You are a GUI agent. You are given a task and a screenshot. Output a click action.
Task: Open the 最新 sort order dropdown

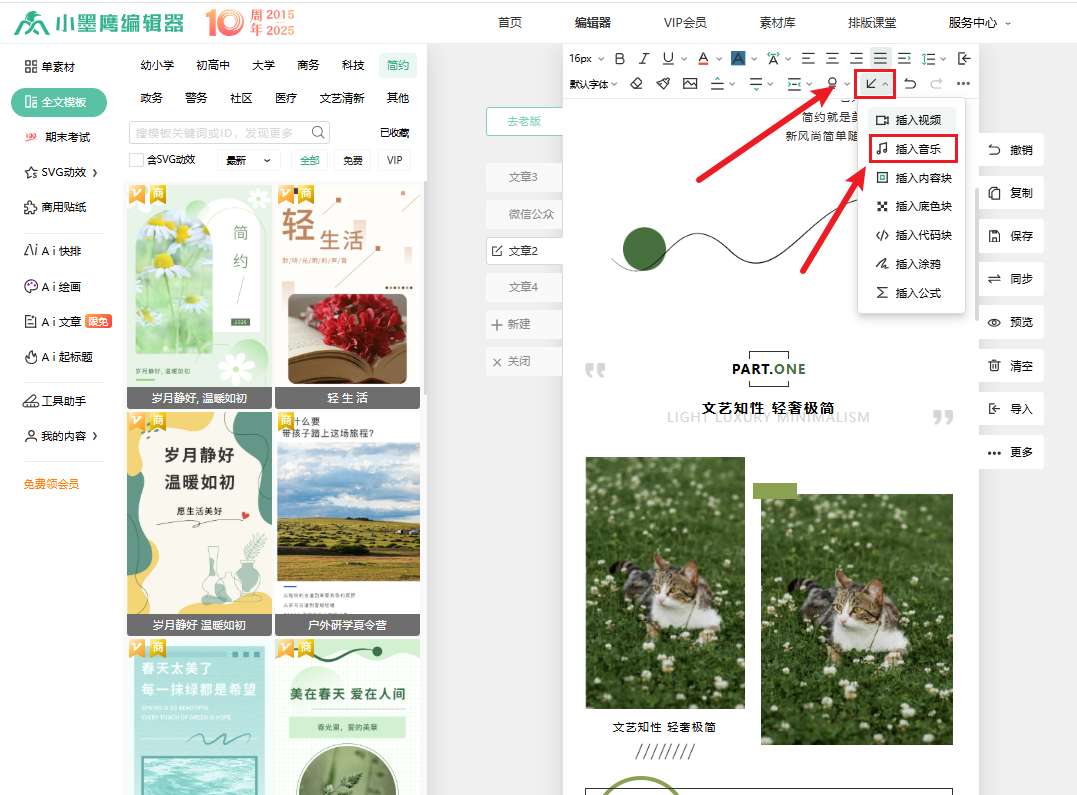pyautogui.click(x=248, y=160)
